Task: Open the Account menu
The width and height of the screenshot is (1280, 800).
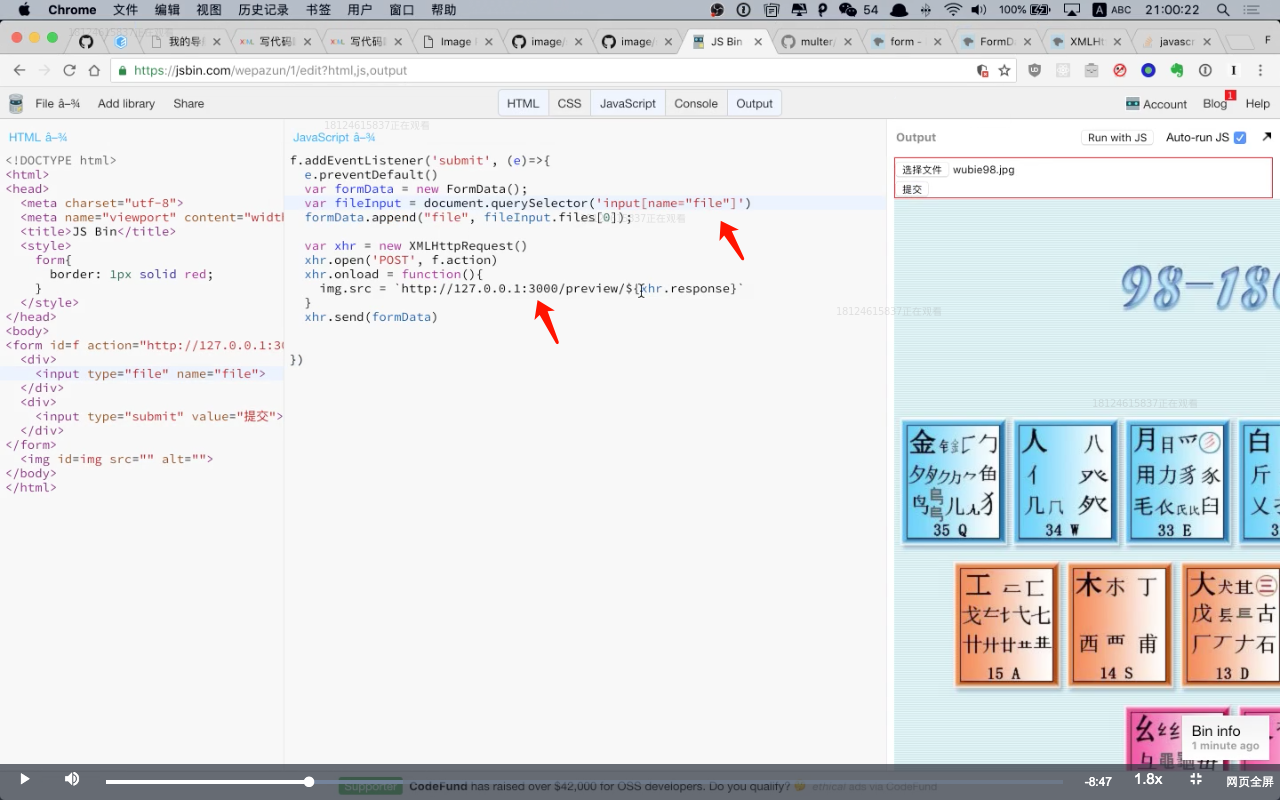Action: [1156, 103]
